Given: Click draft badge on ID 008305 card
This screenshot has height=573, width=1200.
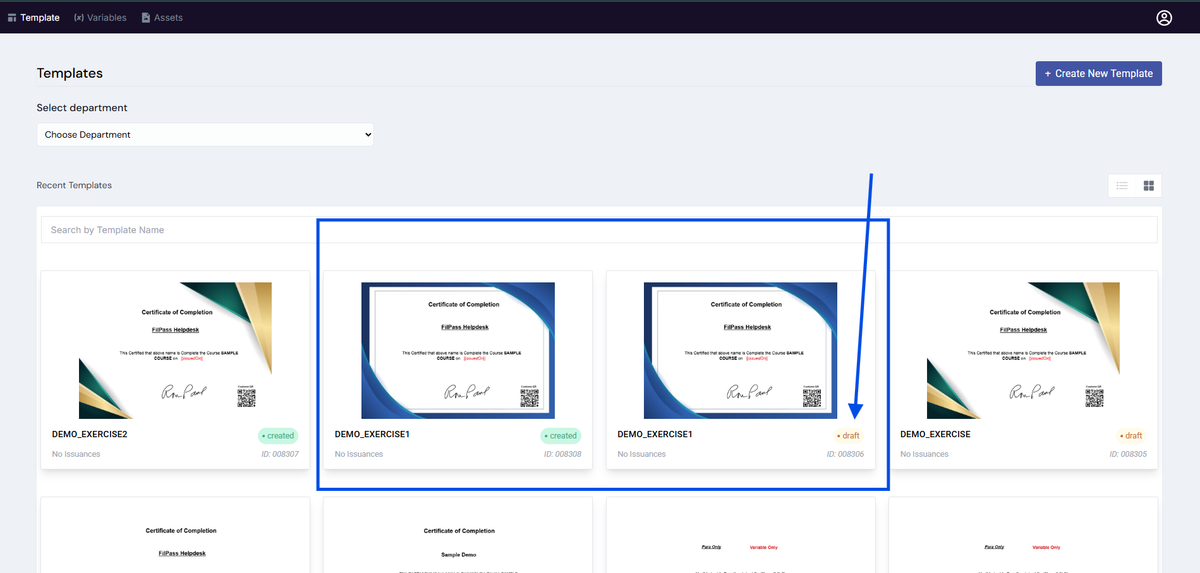Looking at the screenshot, I should coord(1131,436).
